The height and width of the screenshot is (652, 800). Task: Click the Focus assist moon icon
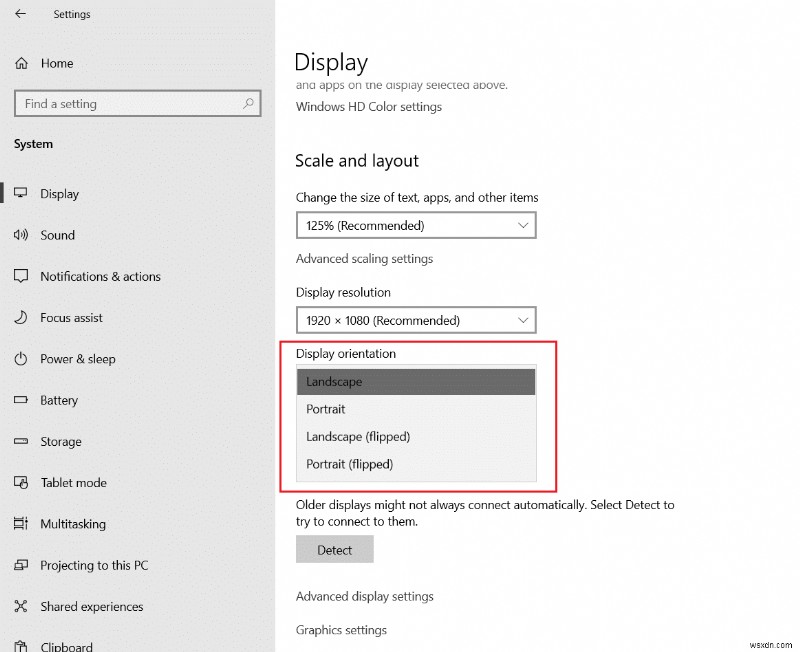coord(22,318)
